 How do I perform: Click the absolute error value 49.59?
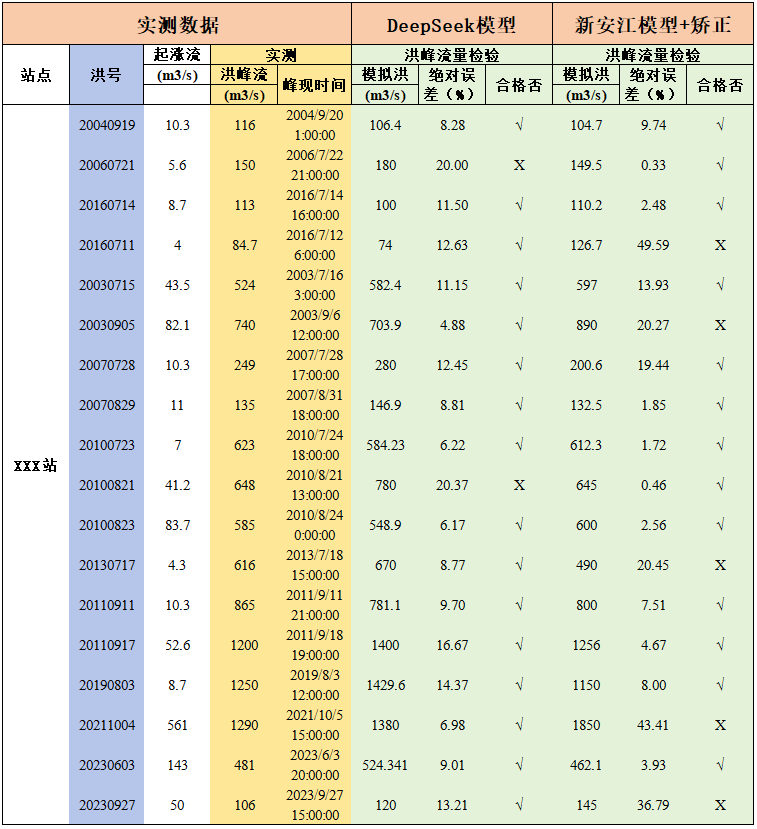tap(653, 245)
